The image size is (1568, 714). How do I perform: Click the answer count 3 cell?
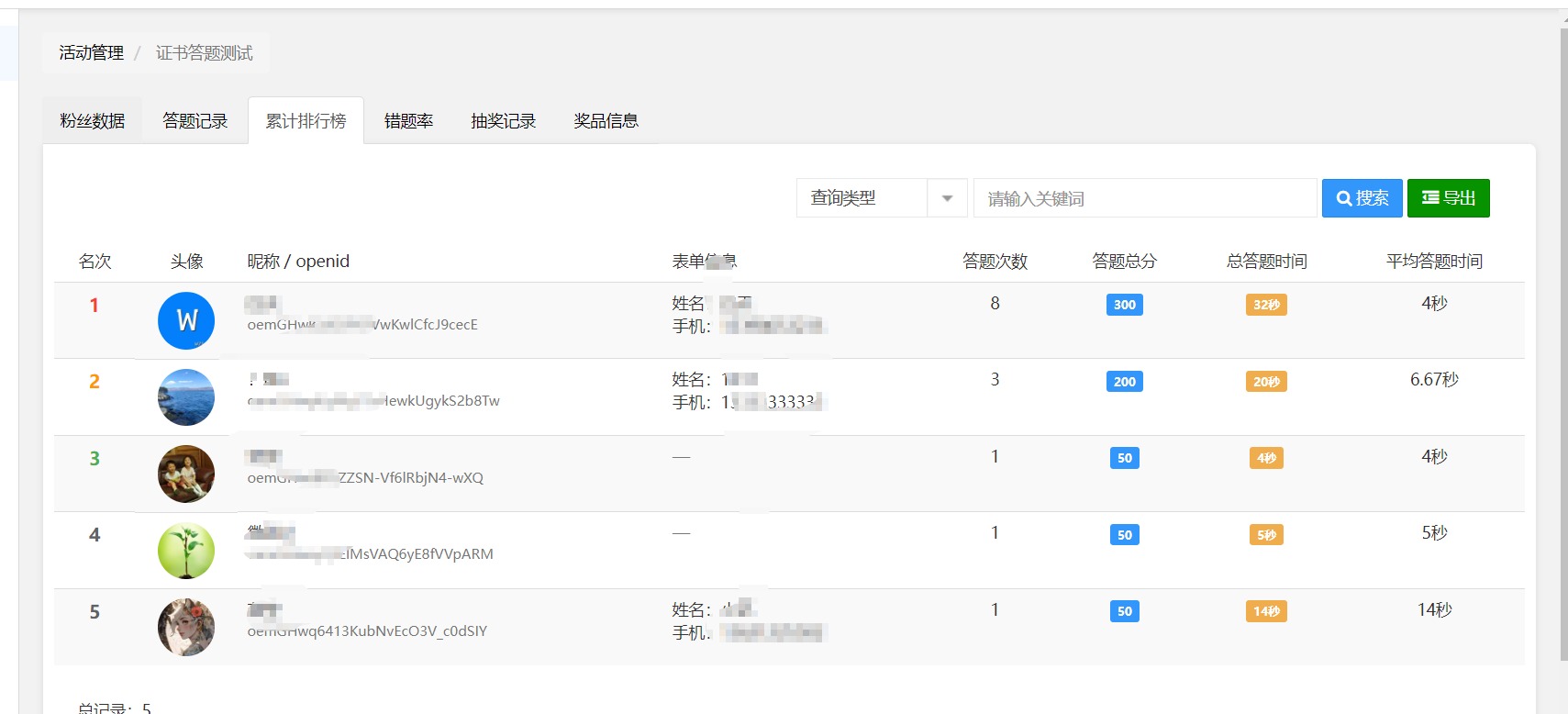pos(995,379)
